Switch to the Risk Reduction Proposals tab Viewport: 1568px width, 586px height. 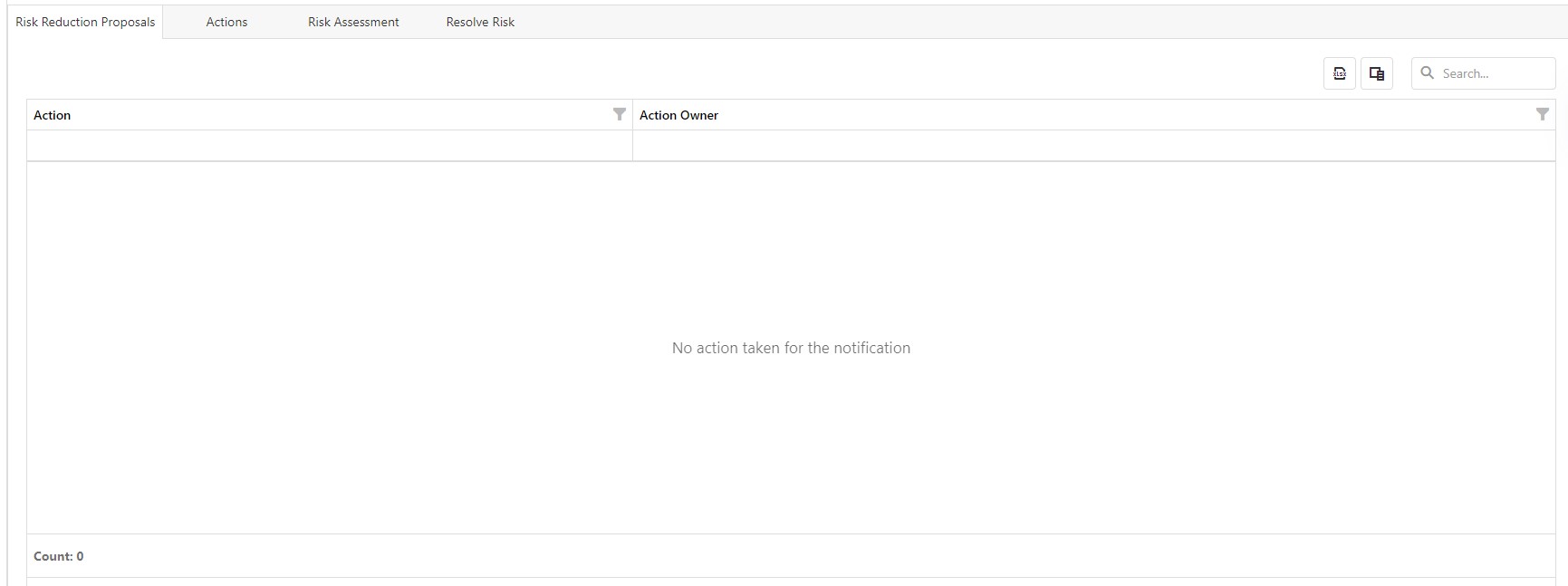85,22
